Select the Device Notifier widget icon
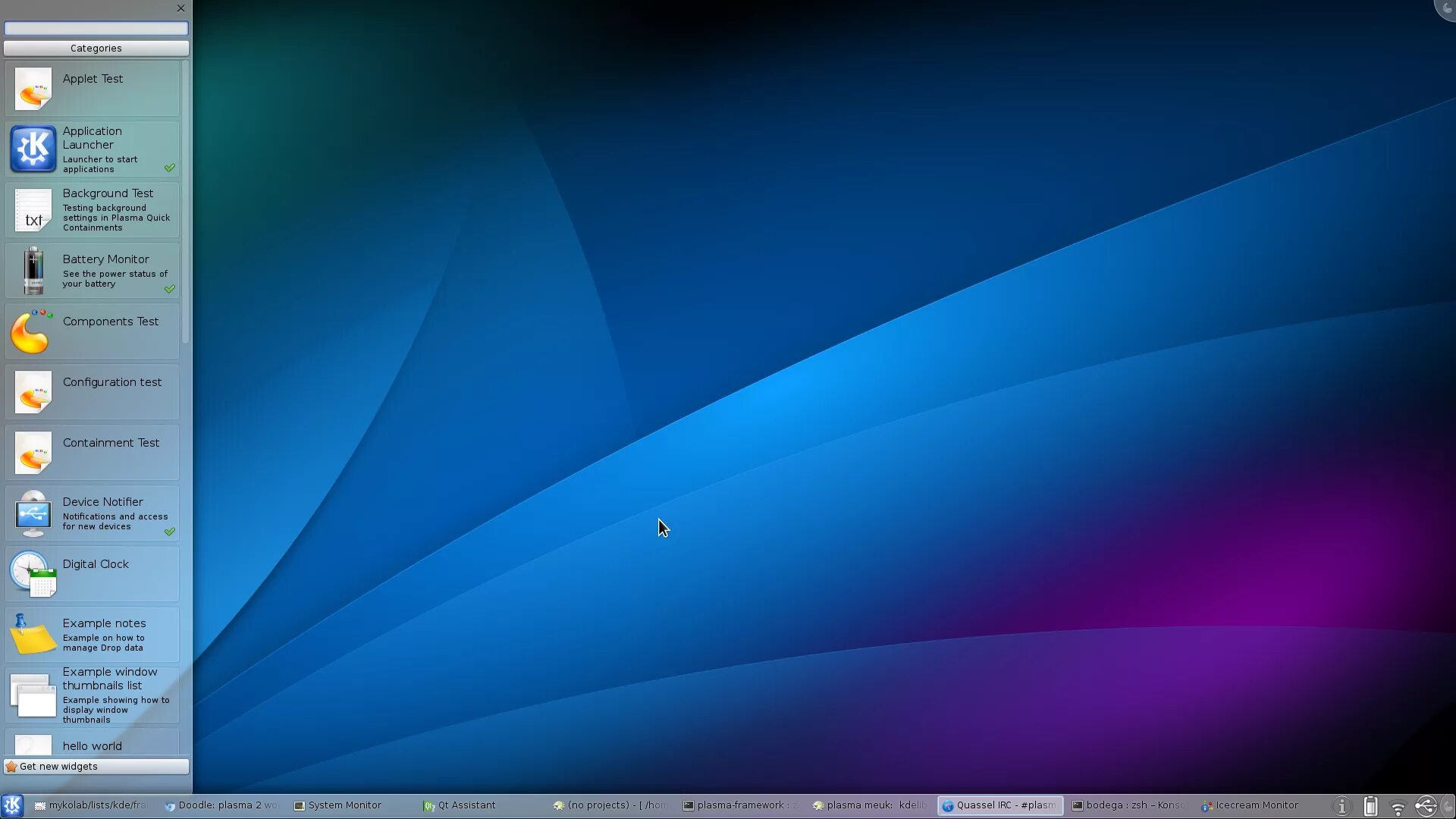The image size is (1456, 819). tap(33, 513)
